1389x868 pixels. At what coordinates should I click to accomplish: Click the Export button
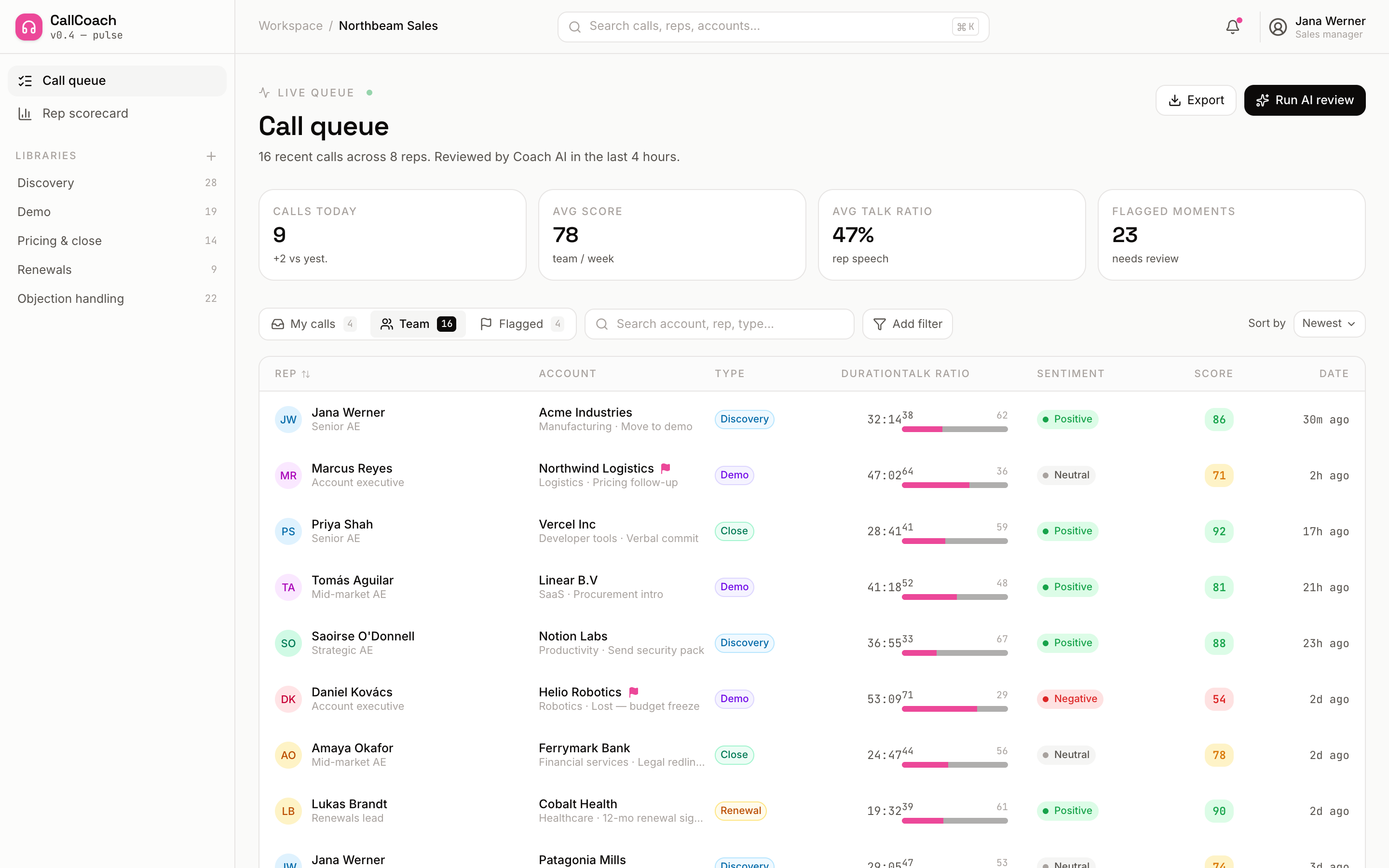point(1196,100)
